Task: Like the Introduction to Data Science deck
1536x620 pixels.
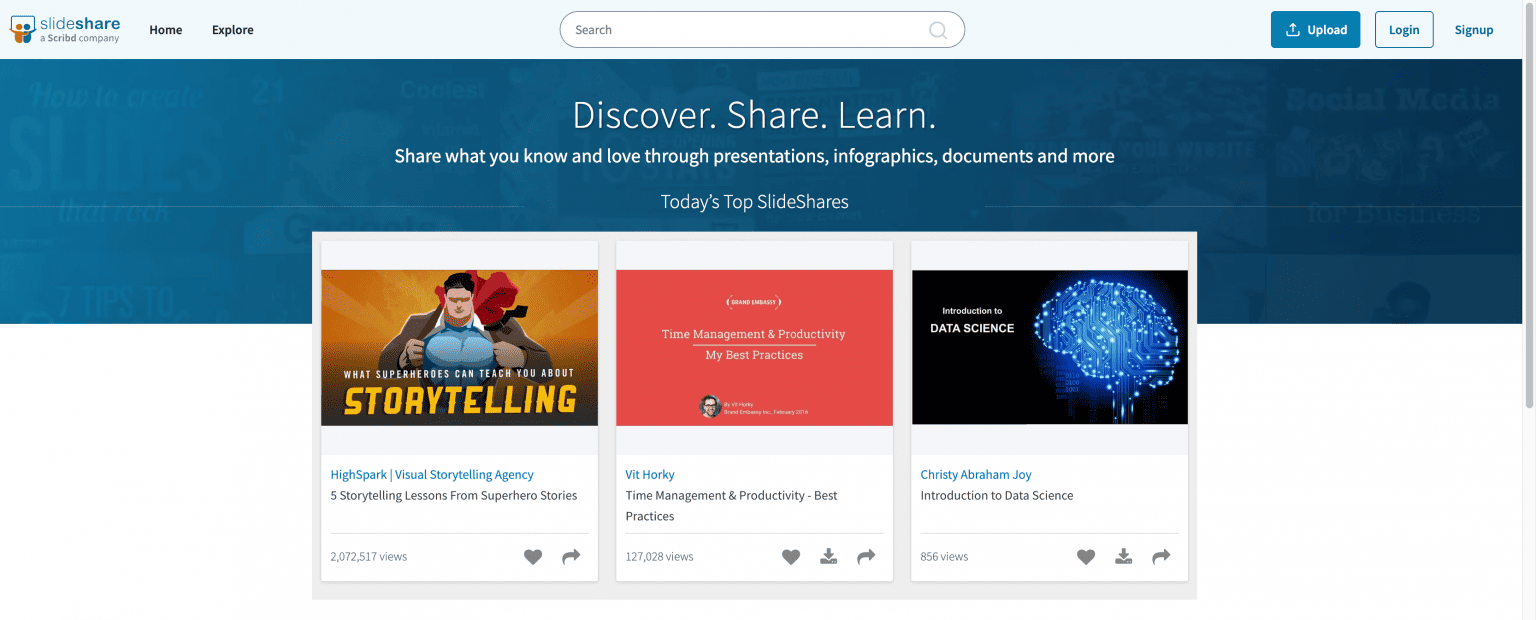Action: click(1086, 556)
